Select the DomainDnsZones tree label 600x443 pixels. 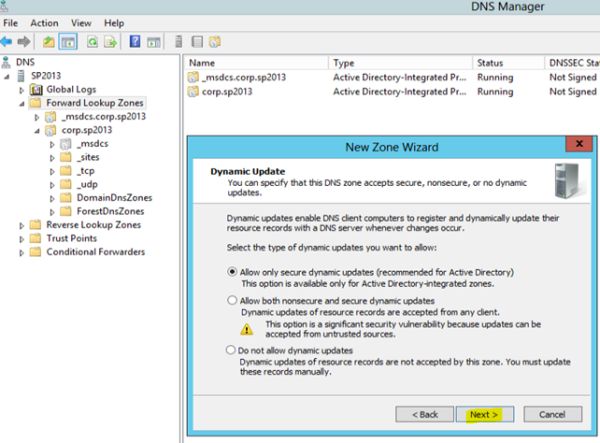[114, 198]
